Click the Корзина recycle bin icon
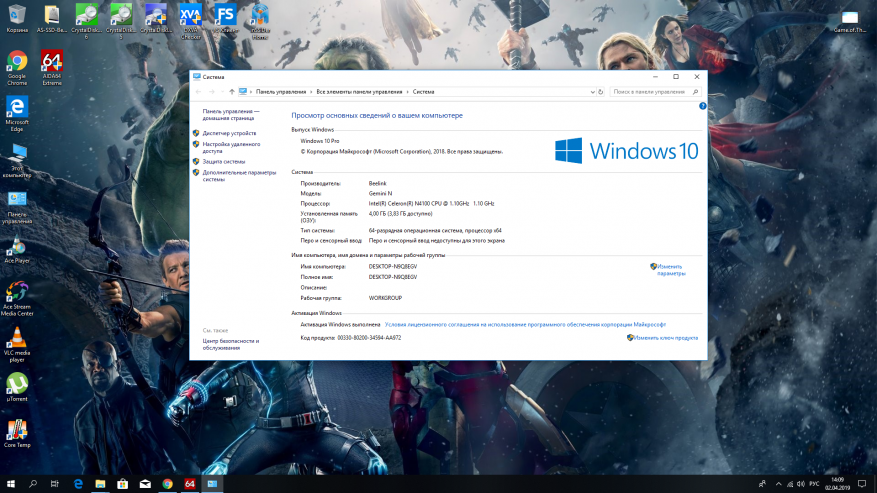This screenshot has height=493, width=877. [17, 15]
